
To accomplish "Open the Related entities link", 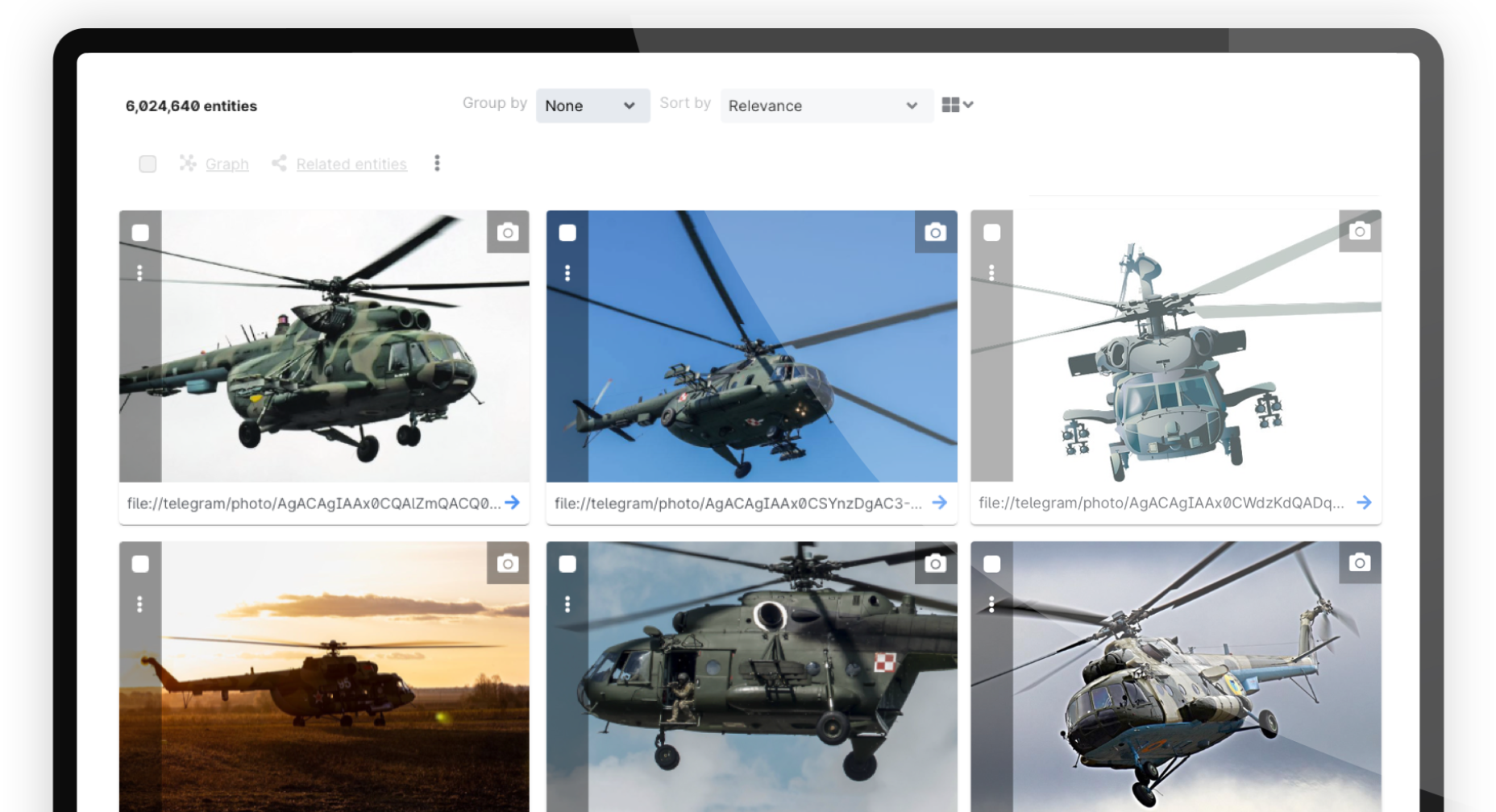I will point(351,164).
